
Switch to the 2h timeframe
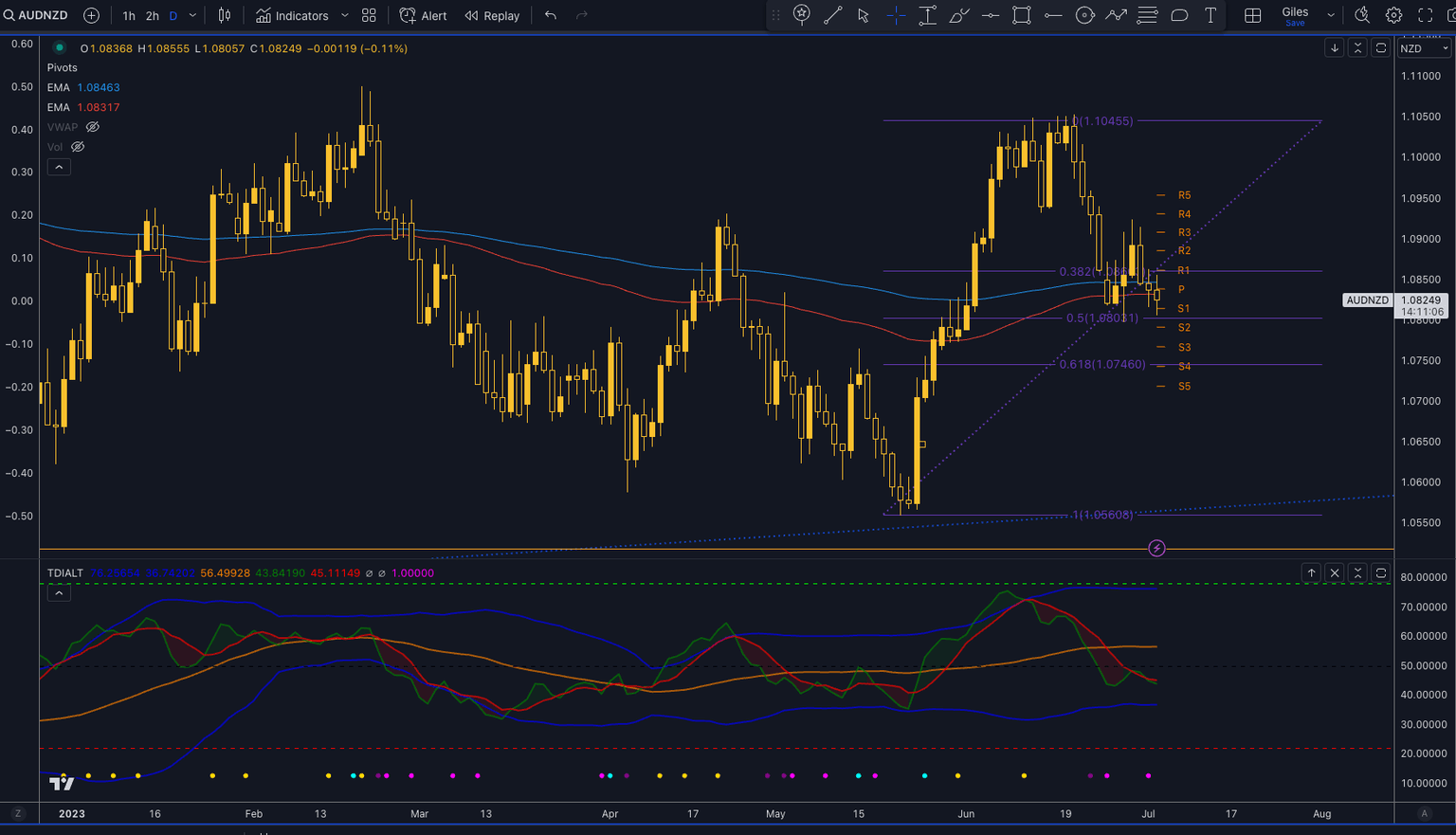click(x=152, y=15)
